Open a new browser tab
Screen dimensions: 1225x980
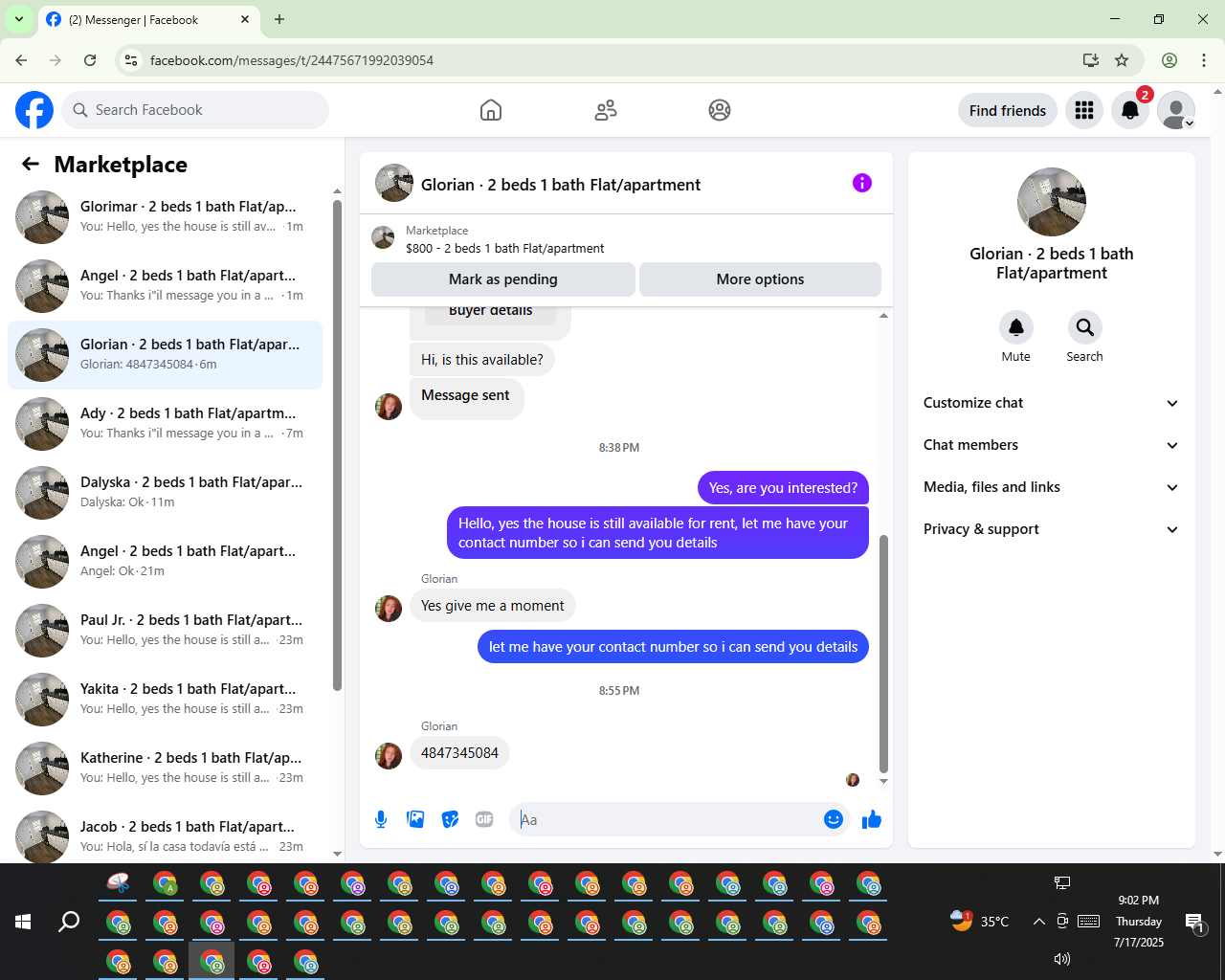click(x=279, y=19)
